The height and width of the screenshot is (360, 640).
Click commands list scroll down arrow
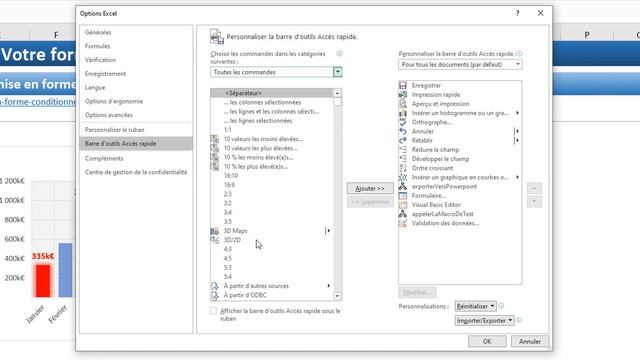(337, 296)
